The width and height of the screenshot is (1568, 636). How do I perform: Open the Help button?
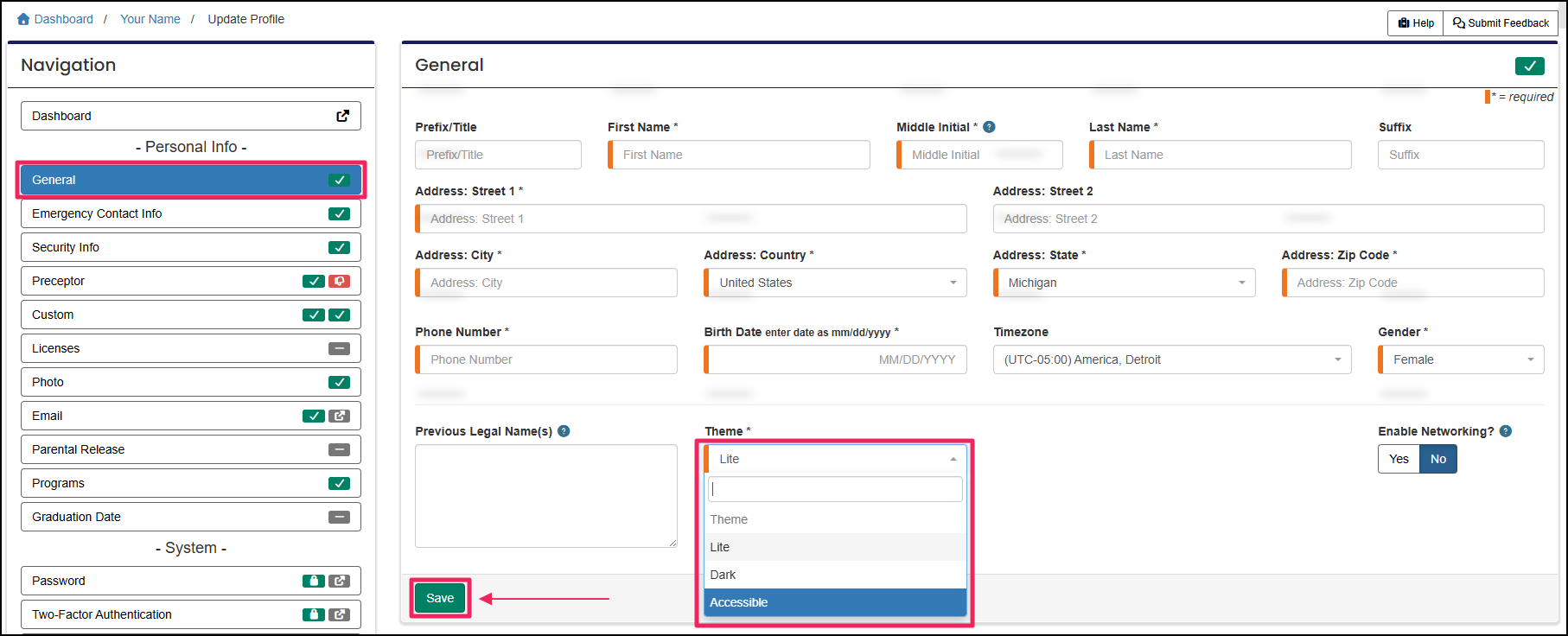point(1416,23)
